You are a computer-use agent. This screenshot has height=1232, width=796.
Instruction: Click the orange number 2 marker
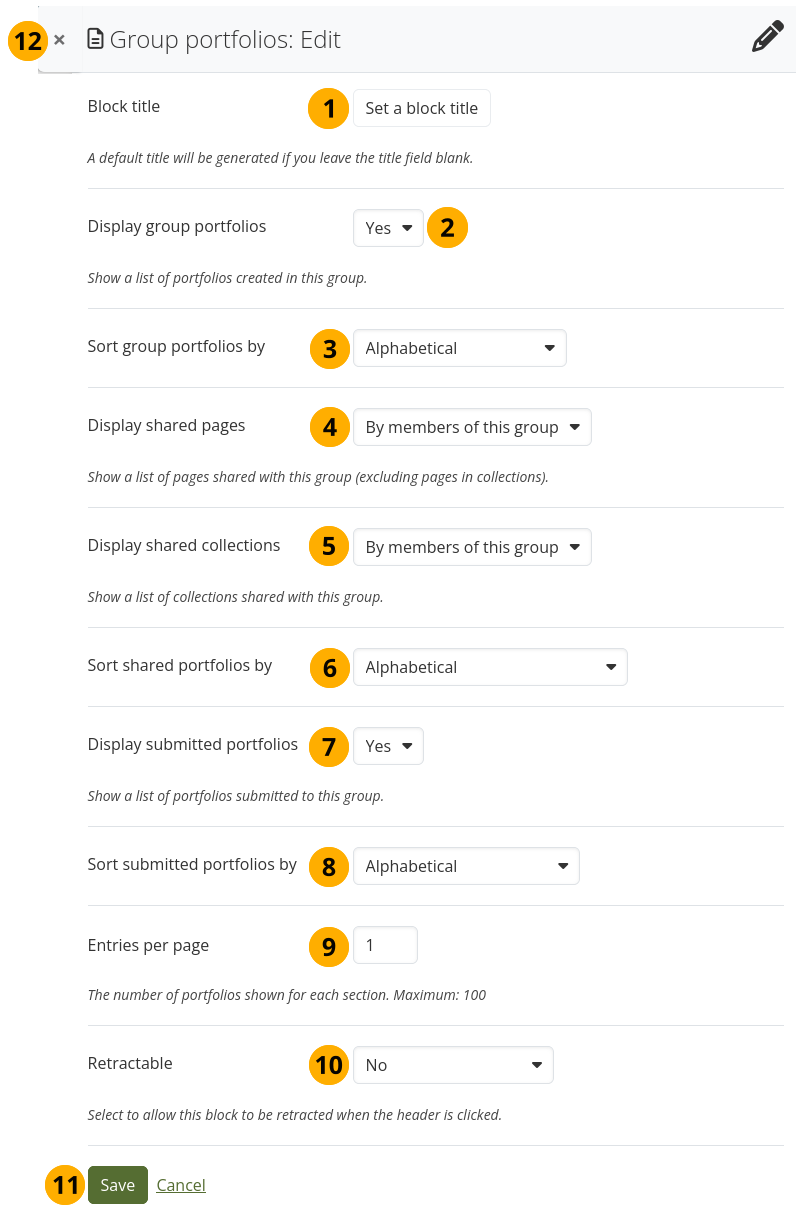point(447,228)
